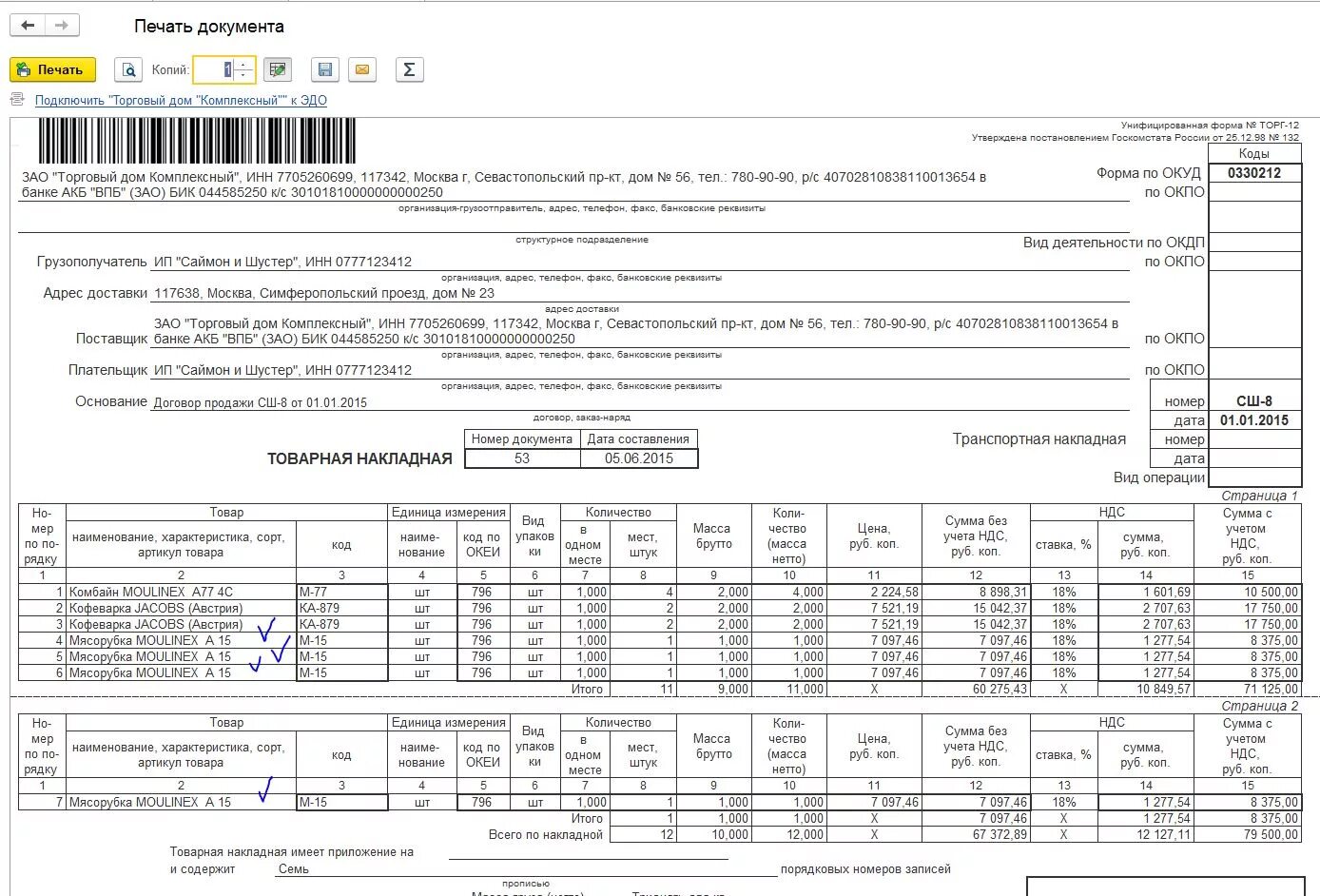Screen dimensions: 1320x896
Task: Click the НДС column header on page 1
Action: (x=1112, y=512)
